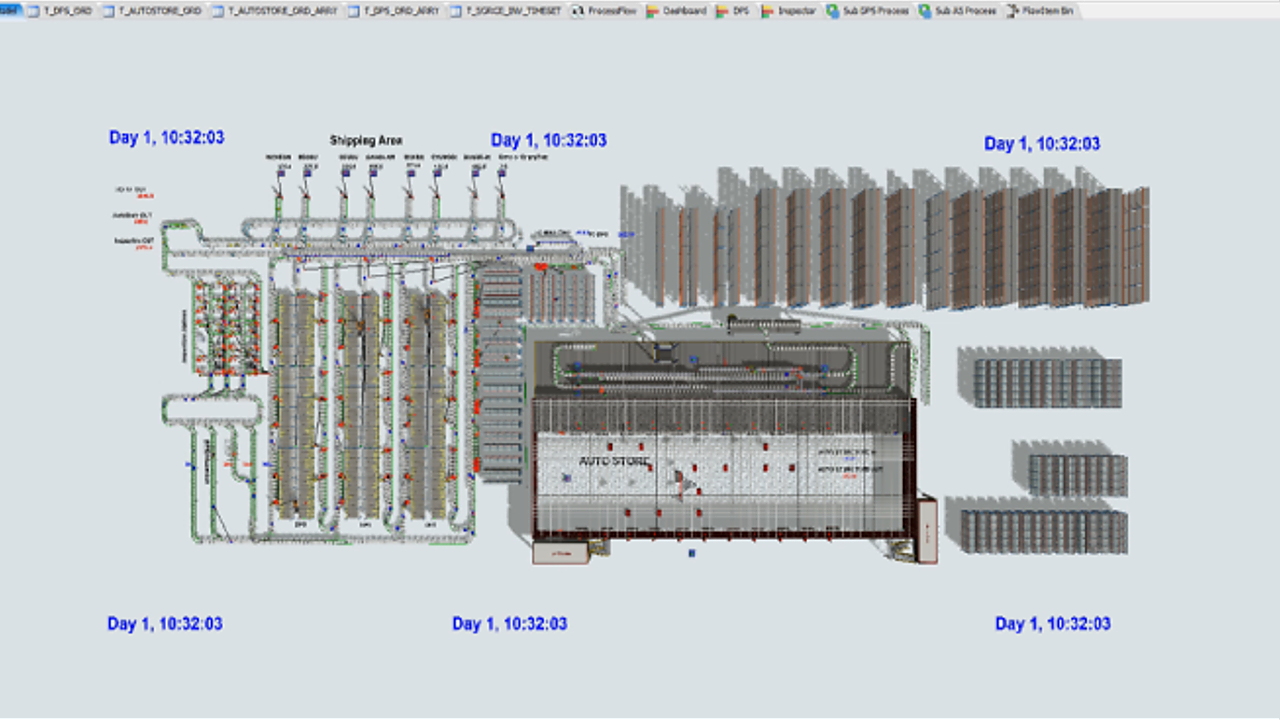1280x720 pixels.
Task: Click the ProcessFlow tab's flow icon
Action: pos(577,11)
